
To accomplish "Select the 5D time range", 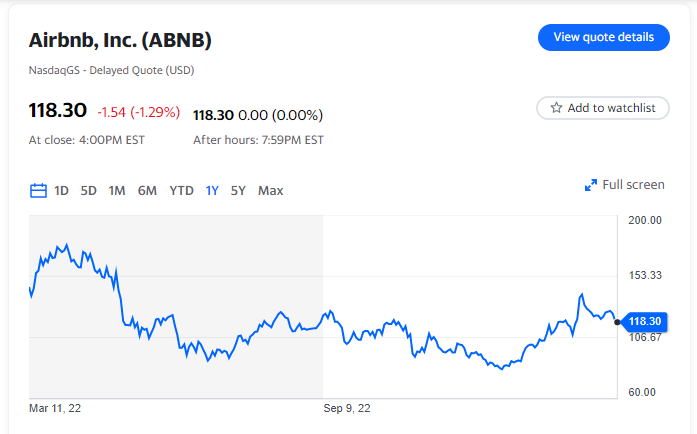I will click(89, 190).
